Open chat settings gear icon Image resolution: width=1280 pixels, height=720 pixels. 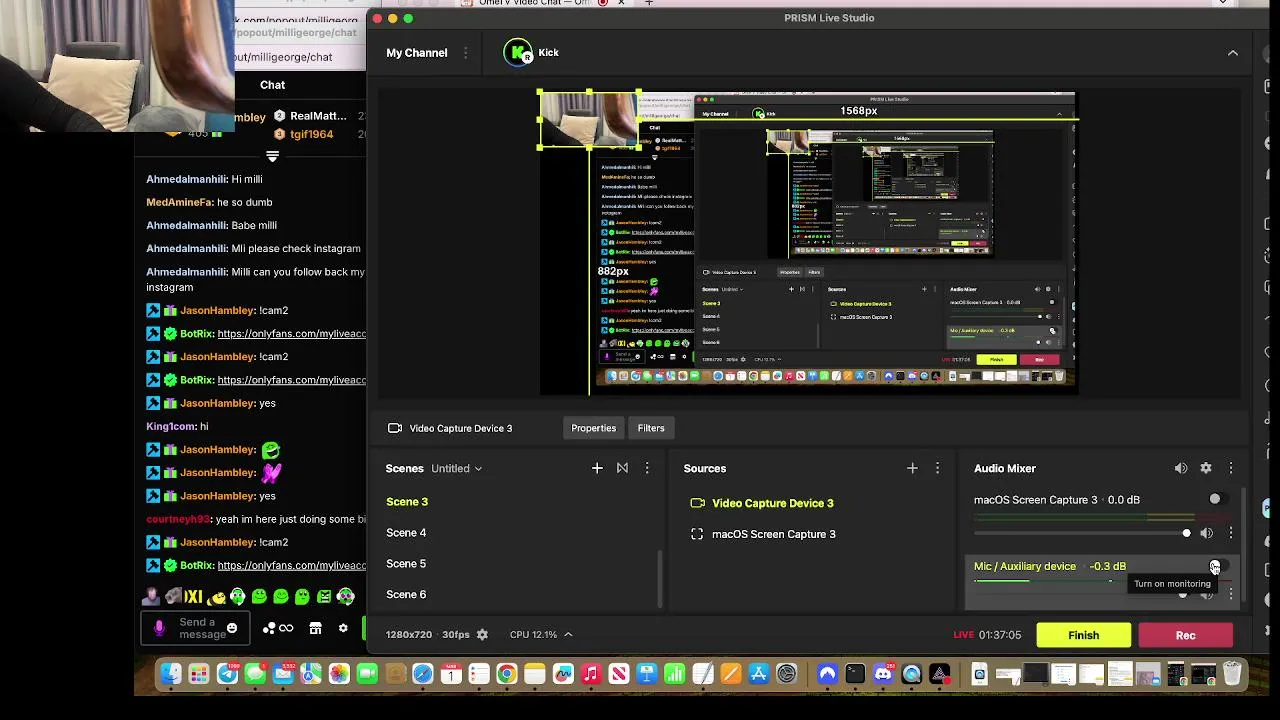coord(343,628)
